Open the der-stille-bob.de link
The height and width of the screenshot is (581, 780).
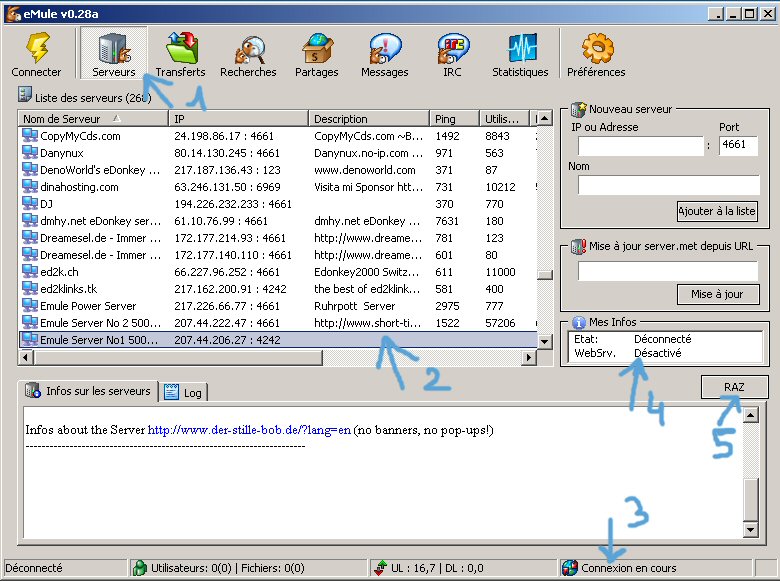click(249, 430)
